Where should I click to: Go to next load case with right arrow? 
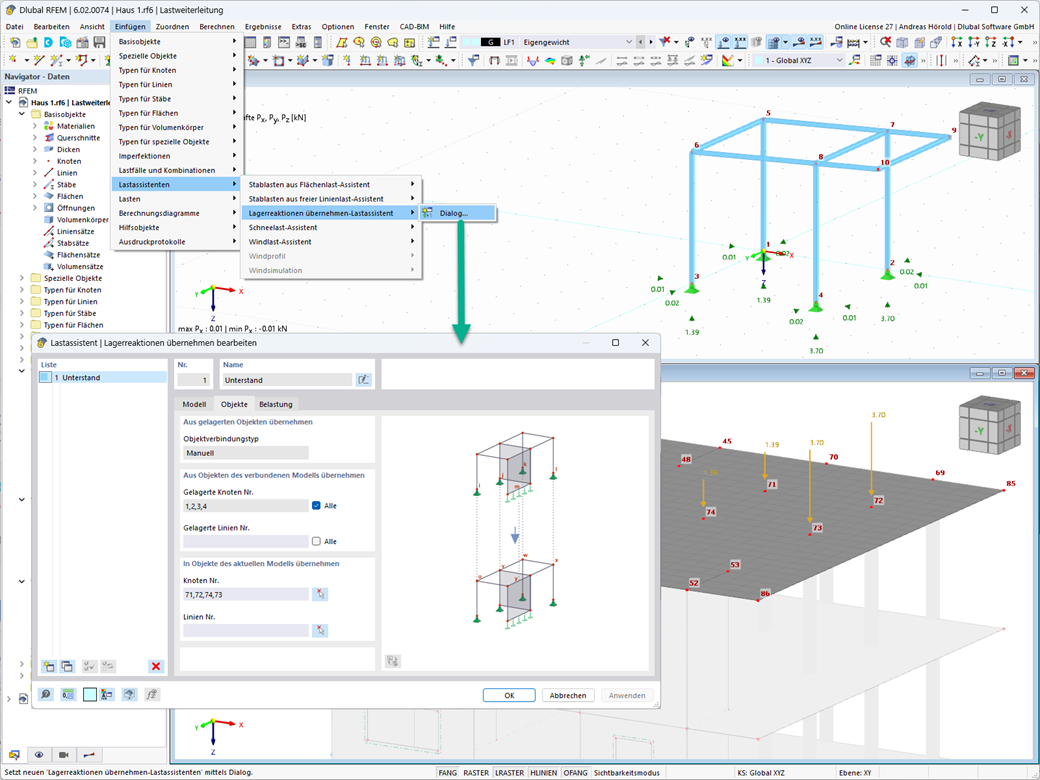click(651, 42)
